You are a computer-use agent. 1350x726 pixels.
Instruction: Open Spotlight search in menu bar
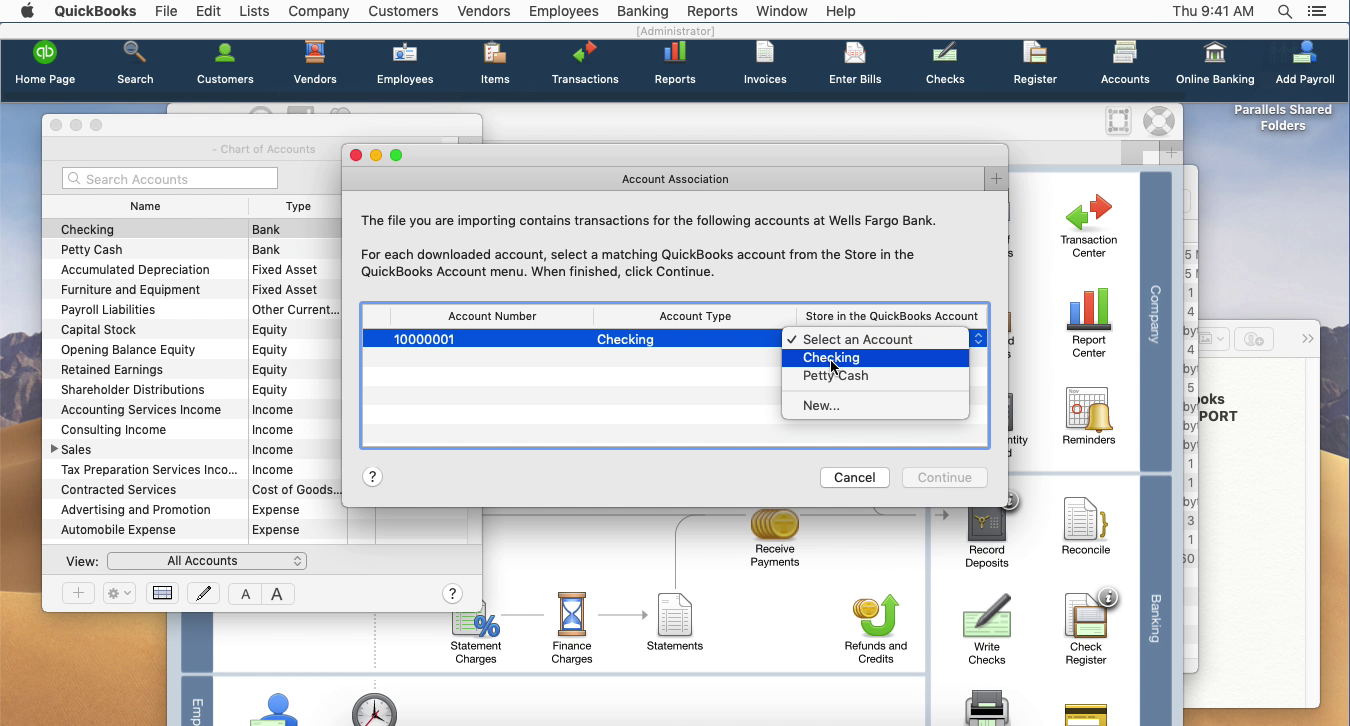tap(1285, 11)
